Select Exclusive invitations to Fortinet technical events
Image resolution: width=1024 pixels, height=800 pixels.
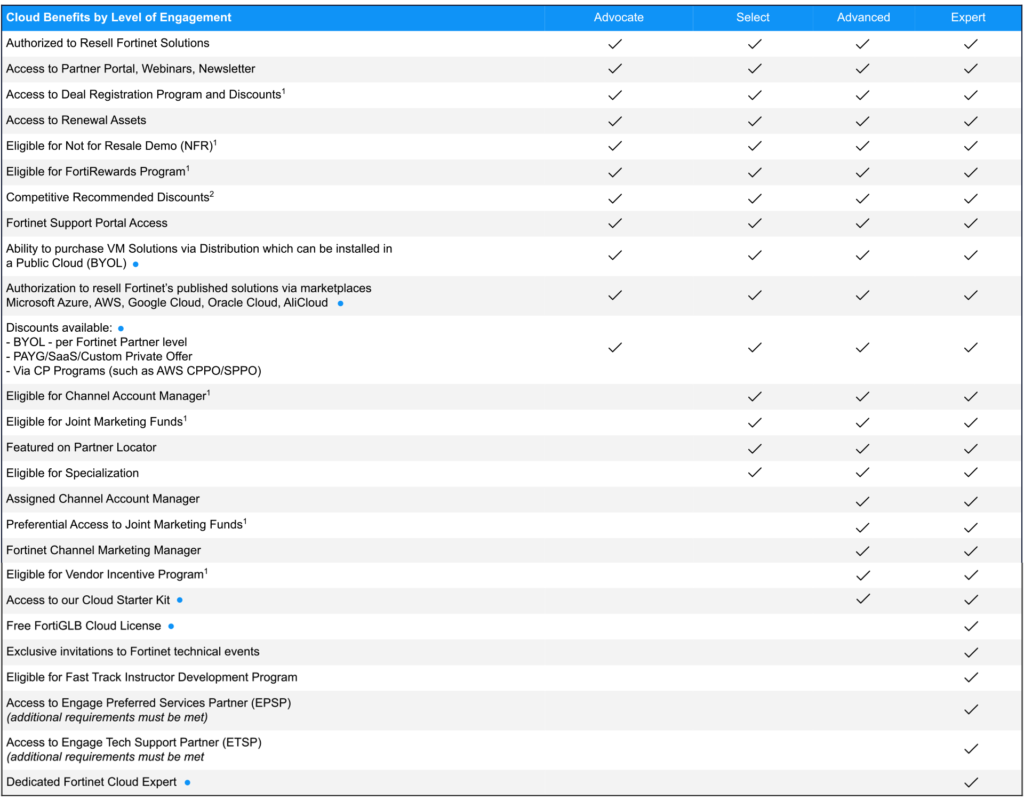pos(133,652)
